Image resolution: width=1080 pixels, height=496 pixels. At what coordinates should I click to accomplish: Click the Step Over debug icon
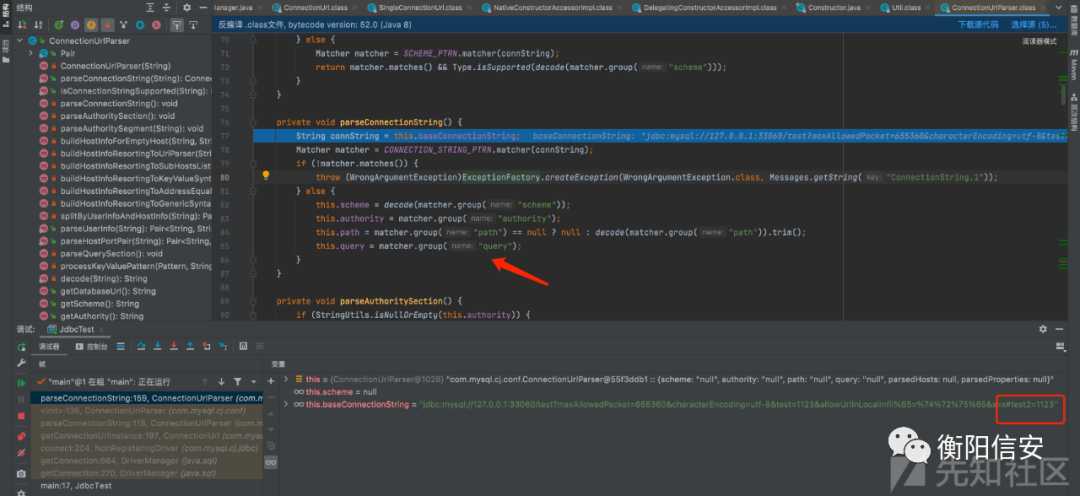141,346
